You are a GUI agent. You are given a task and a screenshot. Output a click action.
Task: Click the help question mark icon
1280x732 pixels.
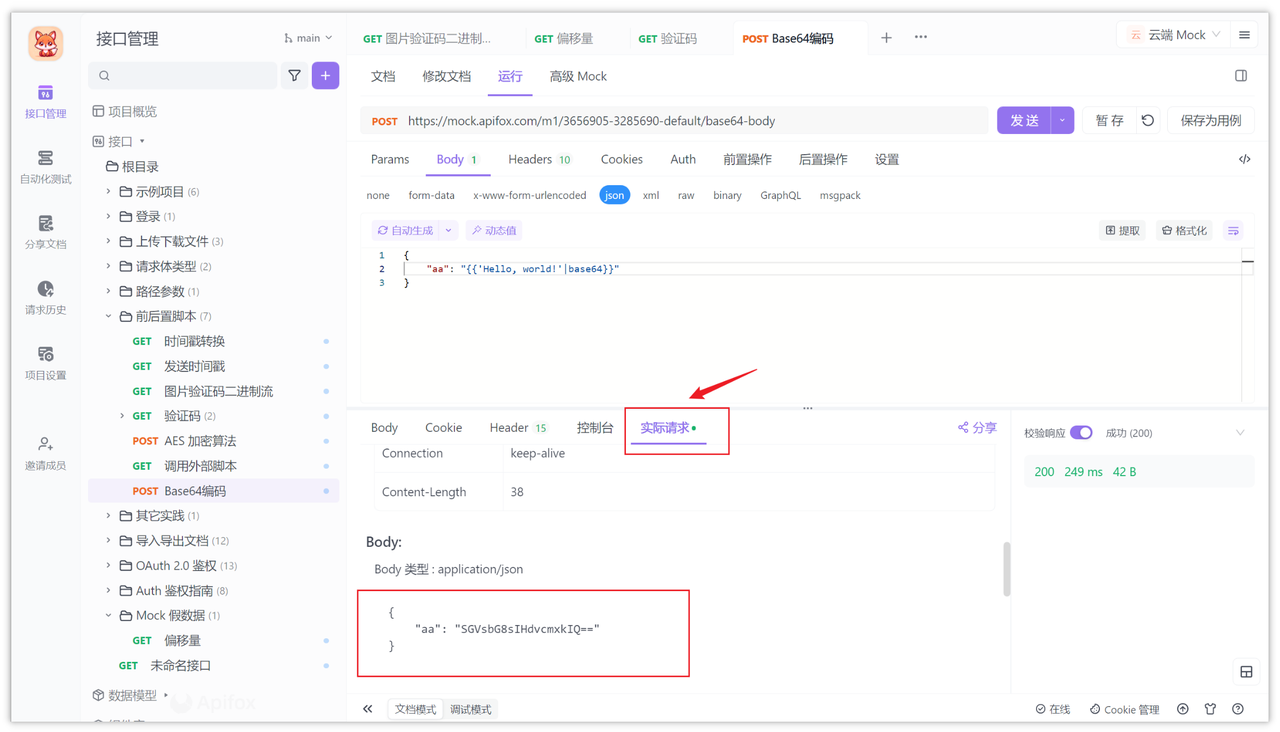[x=1238, y=709]
